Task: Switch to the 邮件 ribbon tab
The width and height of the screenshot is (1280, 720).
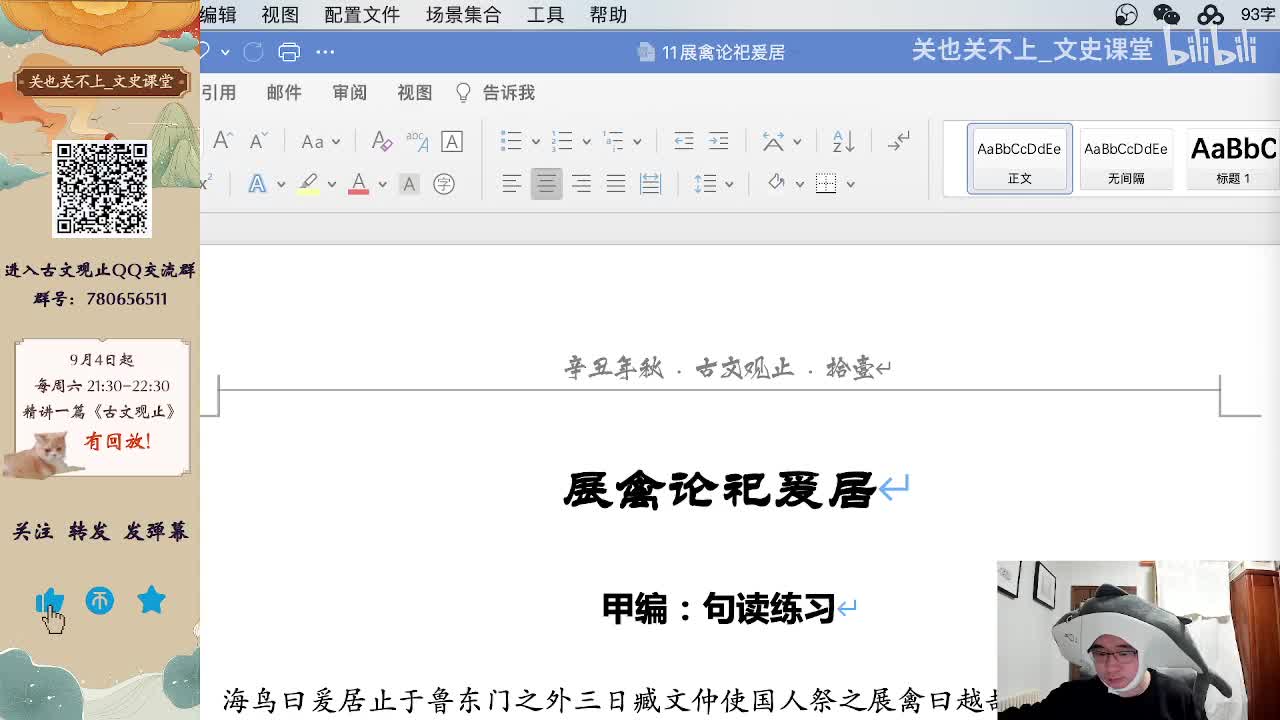Action: pos(284,93)
